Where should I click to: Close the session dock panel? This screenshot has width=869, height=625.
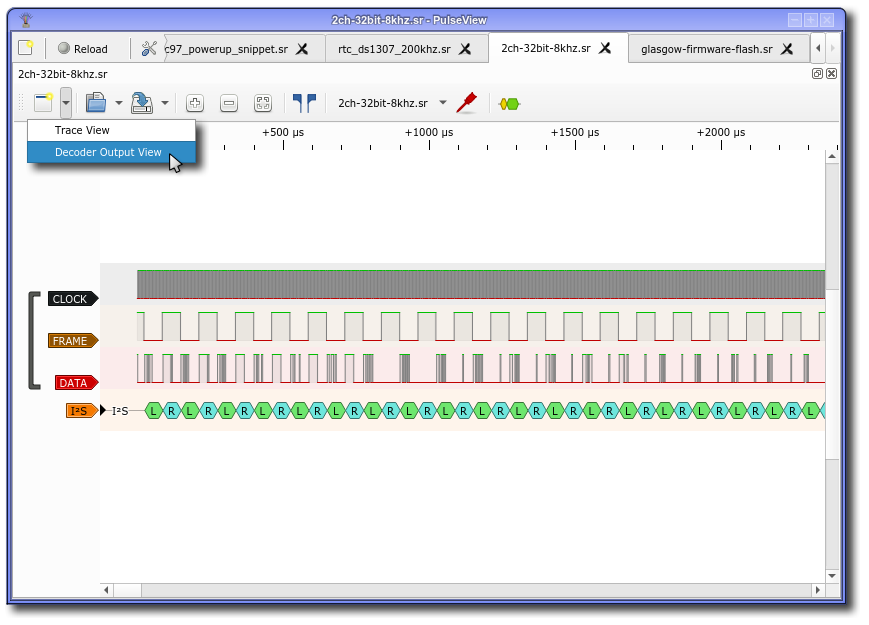(831, 74)
